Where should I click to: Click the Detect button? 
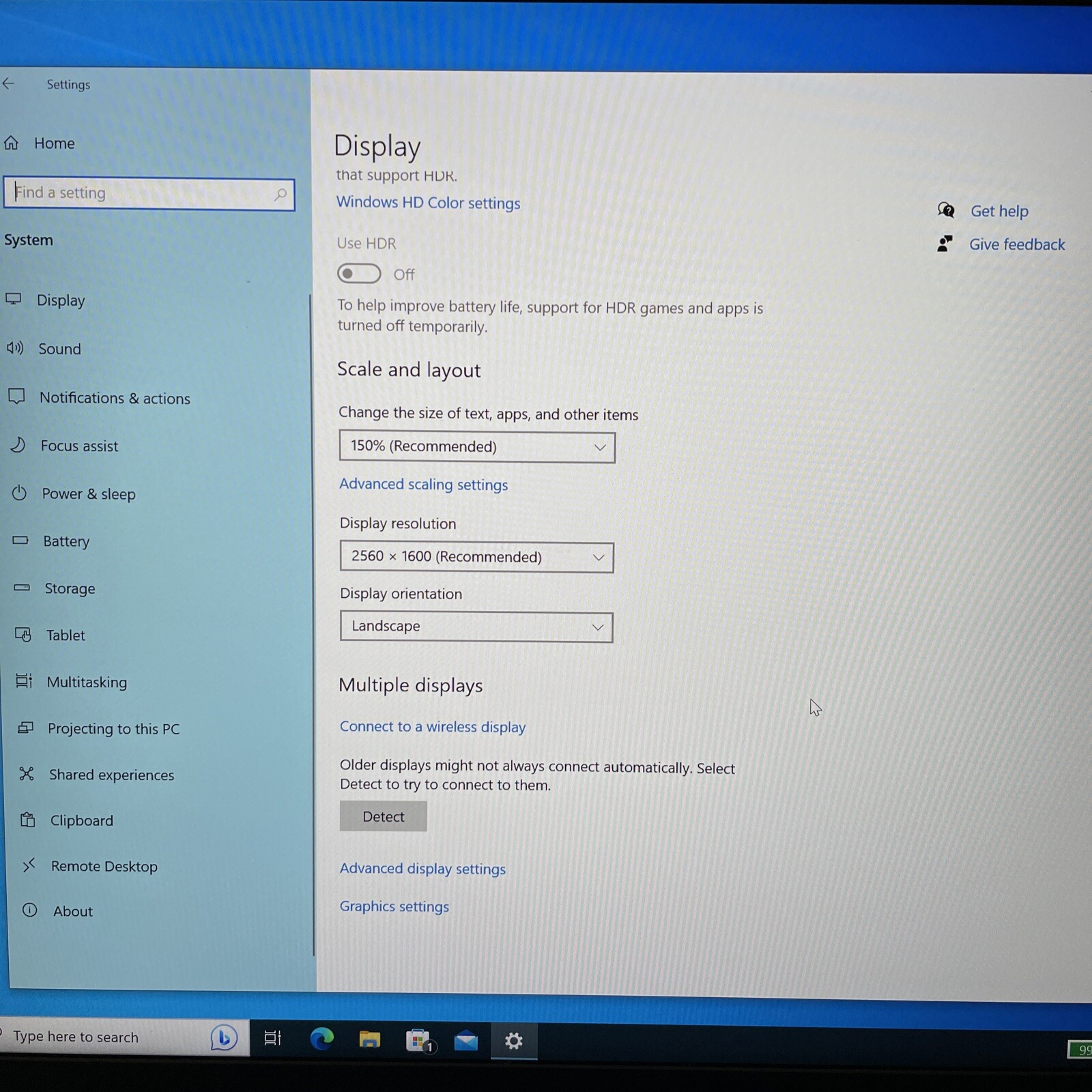point(384,816)
